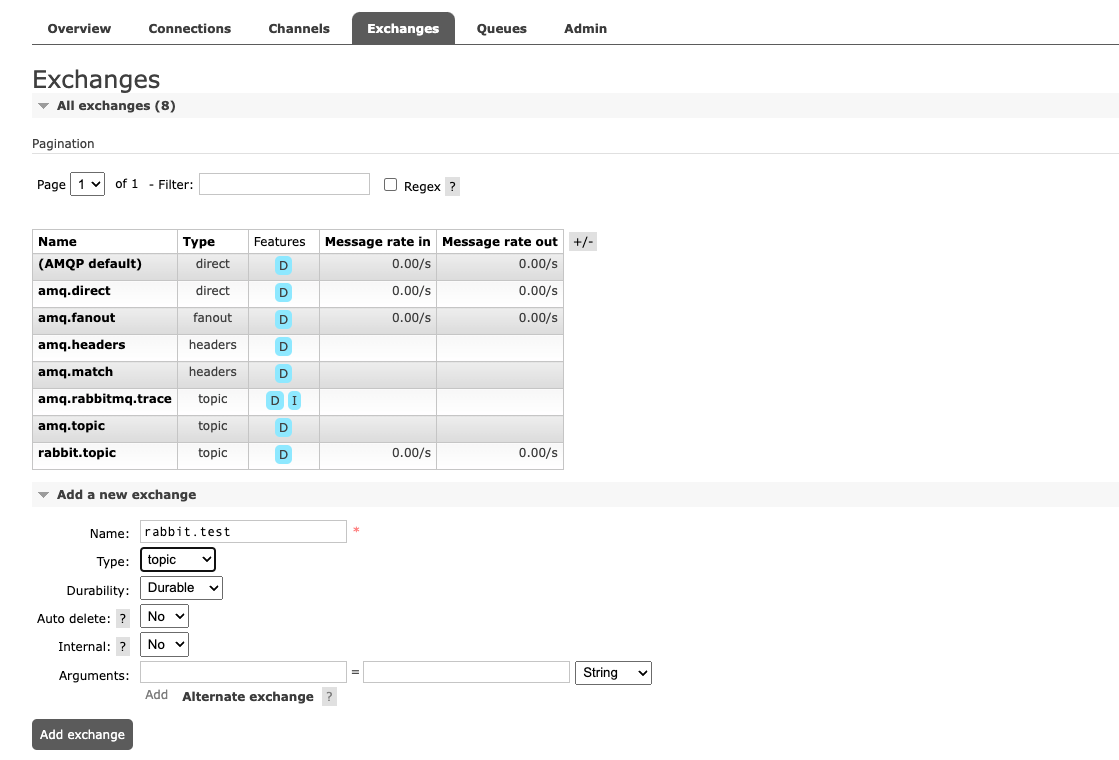Screen dimensions: 1119x760
Task: Click the help icon next to Regex
Action: (x=452, y=187)
